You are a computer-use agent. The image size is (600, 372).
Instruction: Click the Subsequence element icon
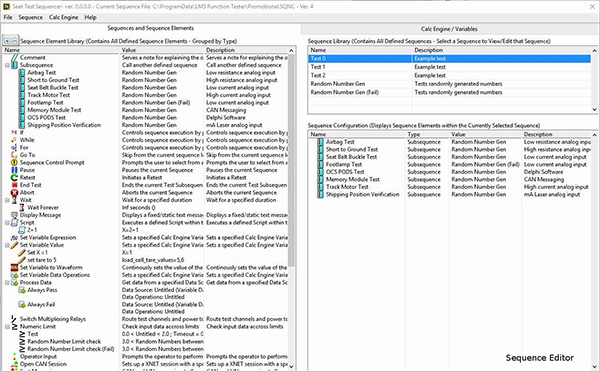pos(14,65)
